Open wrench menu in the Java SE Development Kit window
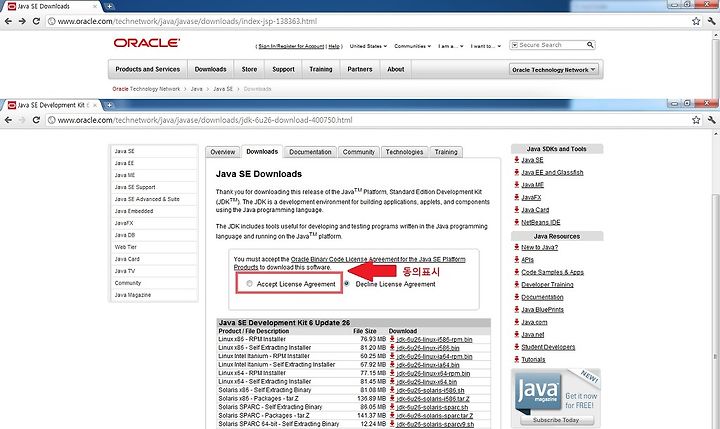 pyautogui.click(x=711, y=120)
